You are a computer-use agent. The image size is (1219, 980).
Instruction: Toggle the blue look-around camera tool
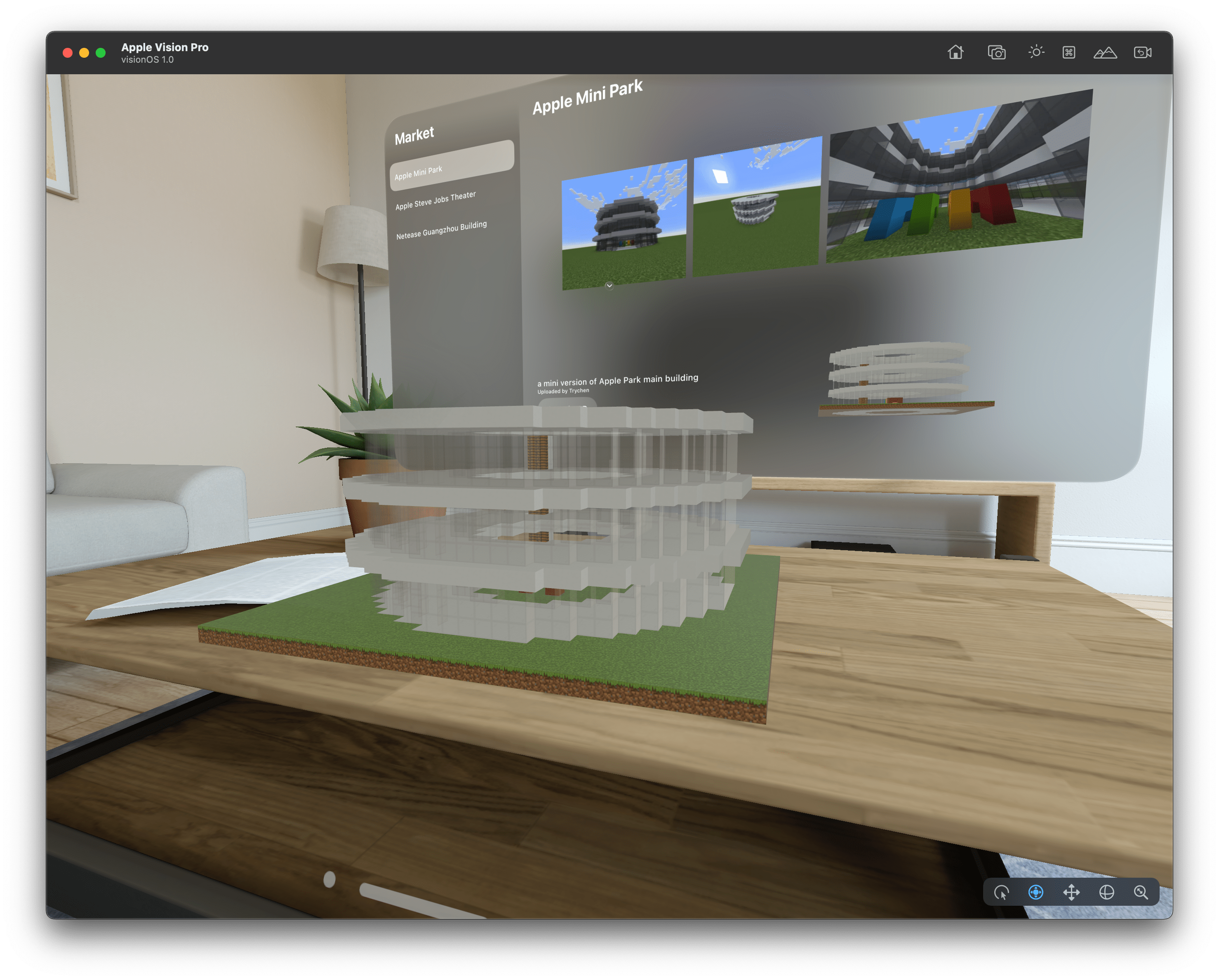point(1036,893)
